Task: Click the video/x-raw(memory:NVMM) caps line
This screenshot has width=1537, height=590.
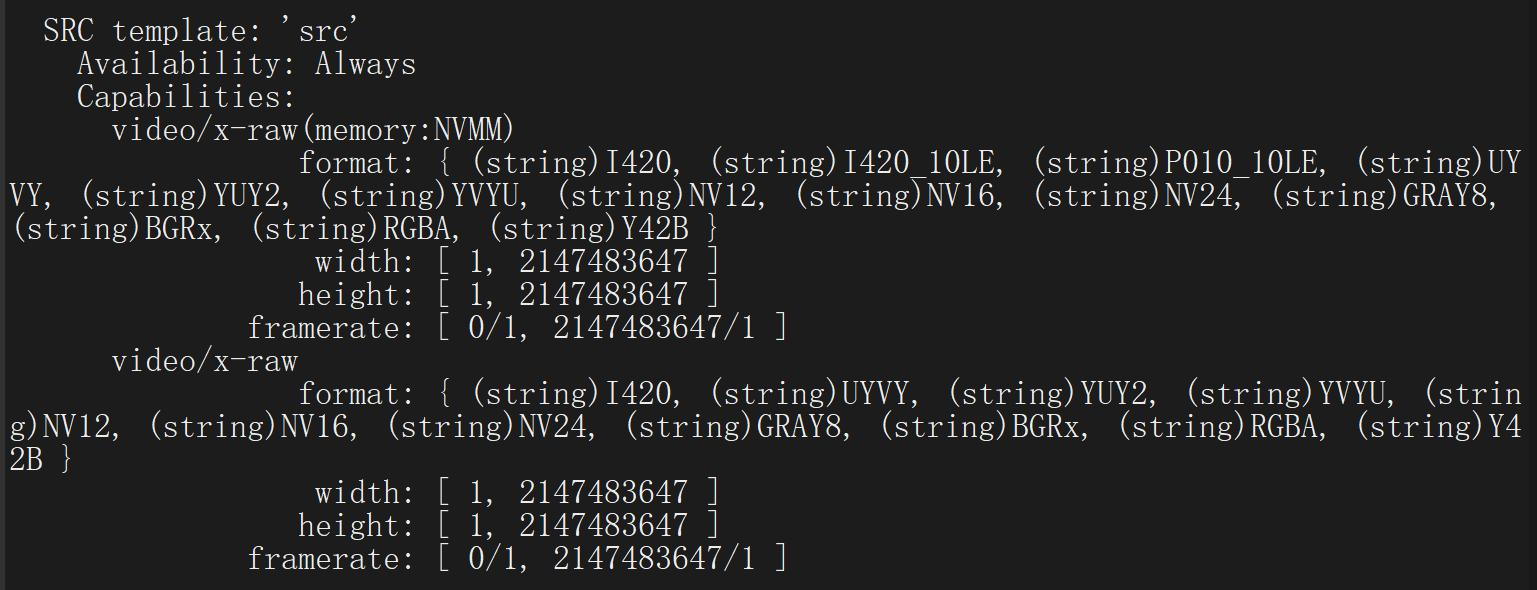Action: [x=313, y=130]
